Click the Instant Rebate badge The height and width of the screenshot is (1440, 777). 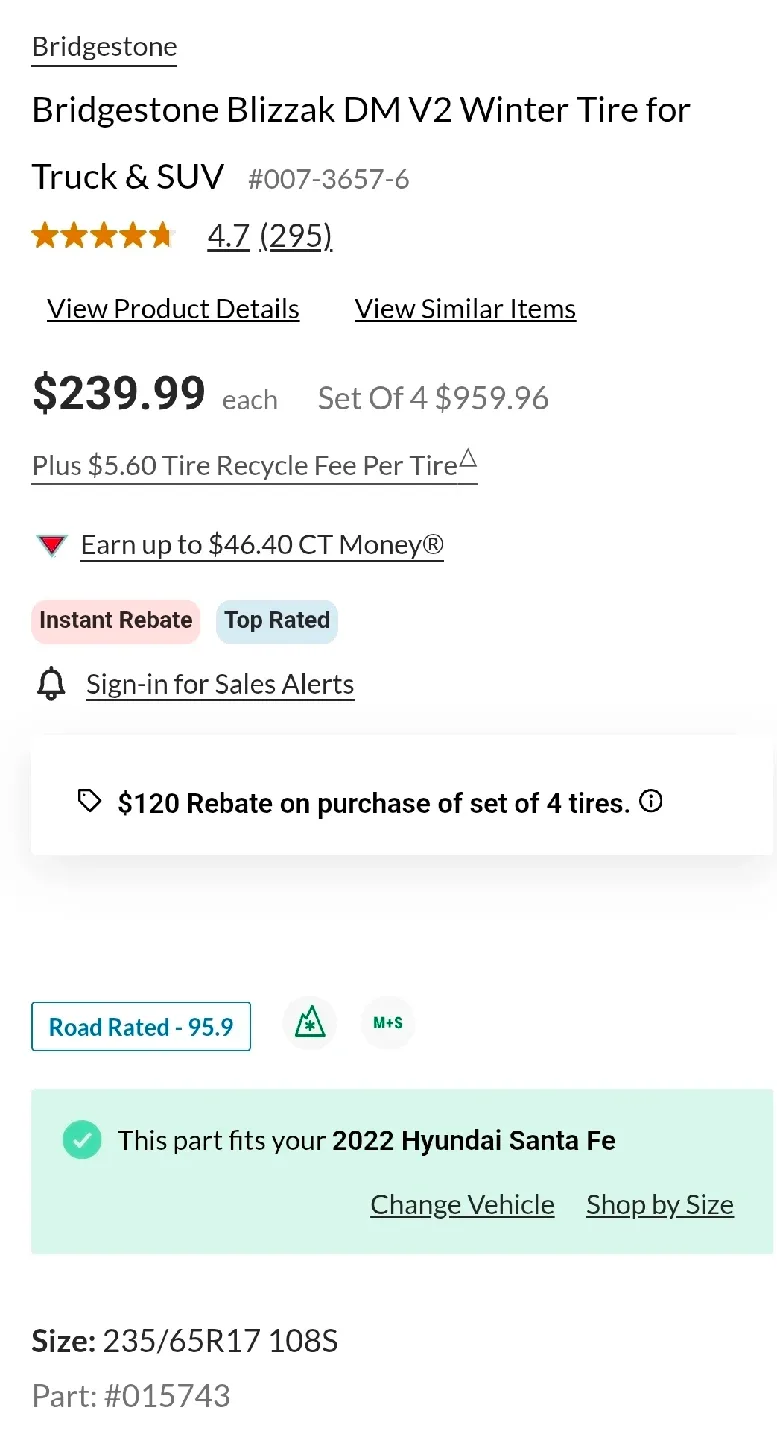coord(115,621)
